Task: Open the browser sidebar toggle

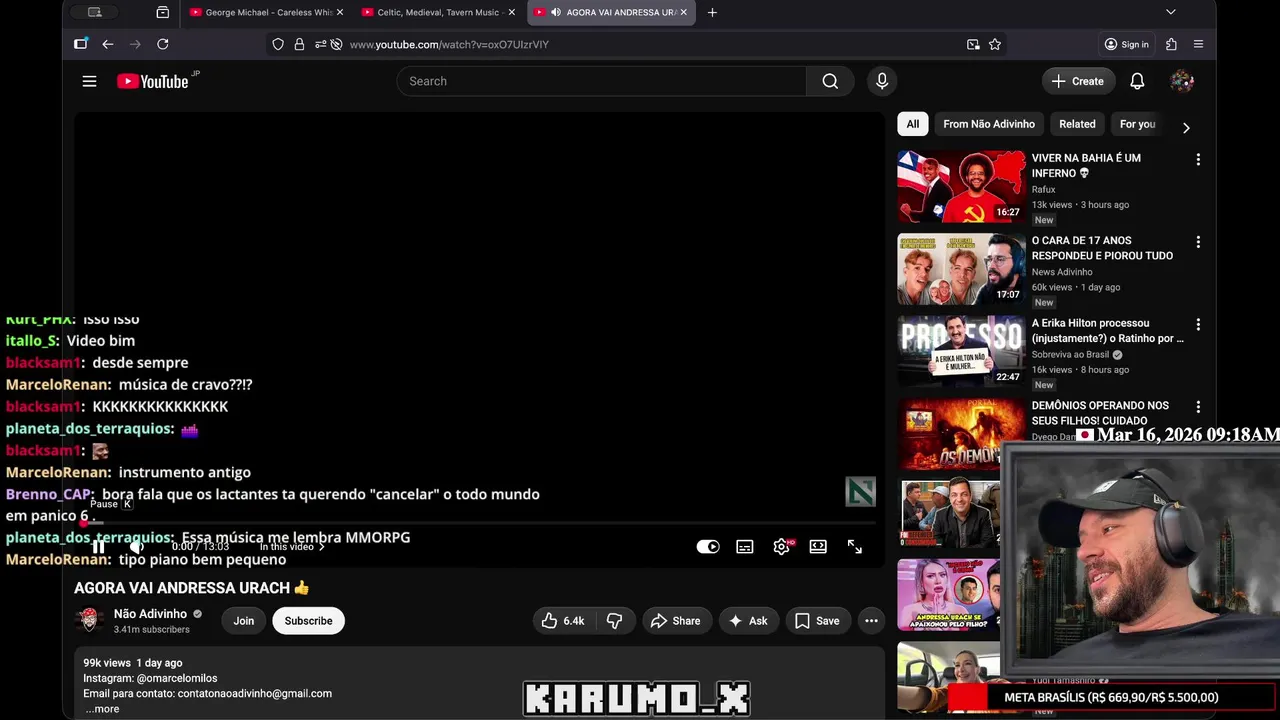Action: (x=81, y=44)
